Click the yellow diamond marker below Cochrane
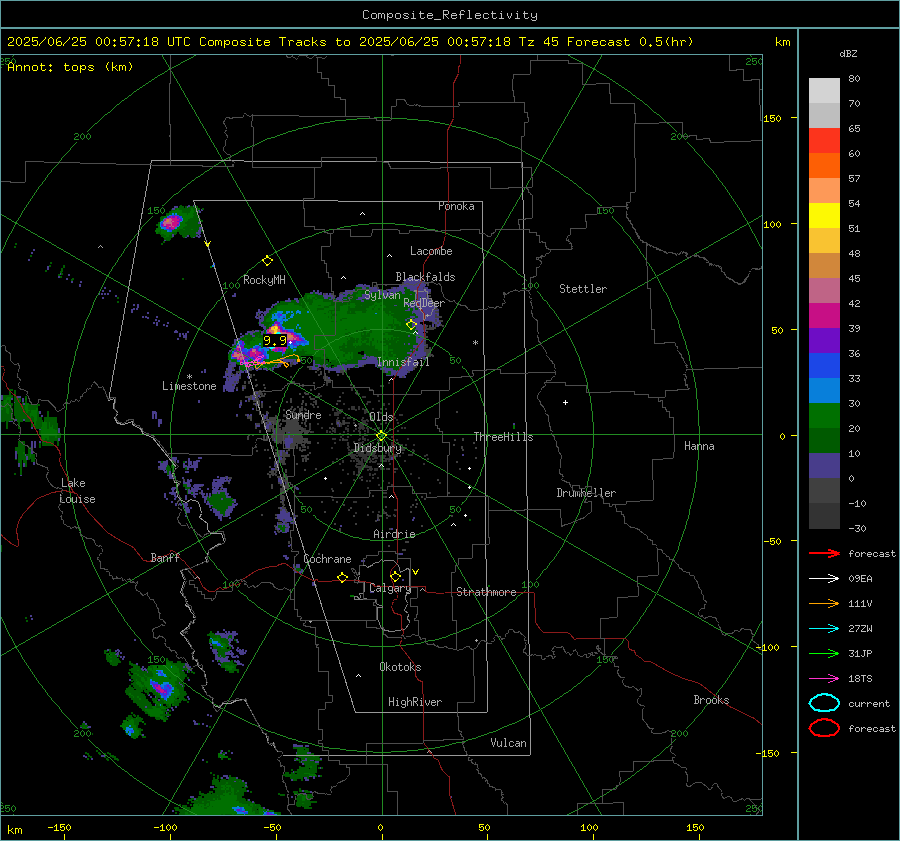This screenshot has width=900, height=841. tap(342, 577)
